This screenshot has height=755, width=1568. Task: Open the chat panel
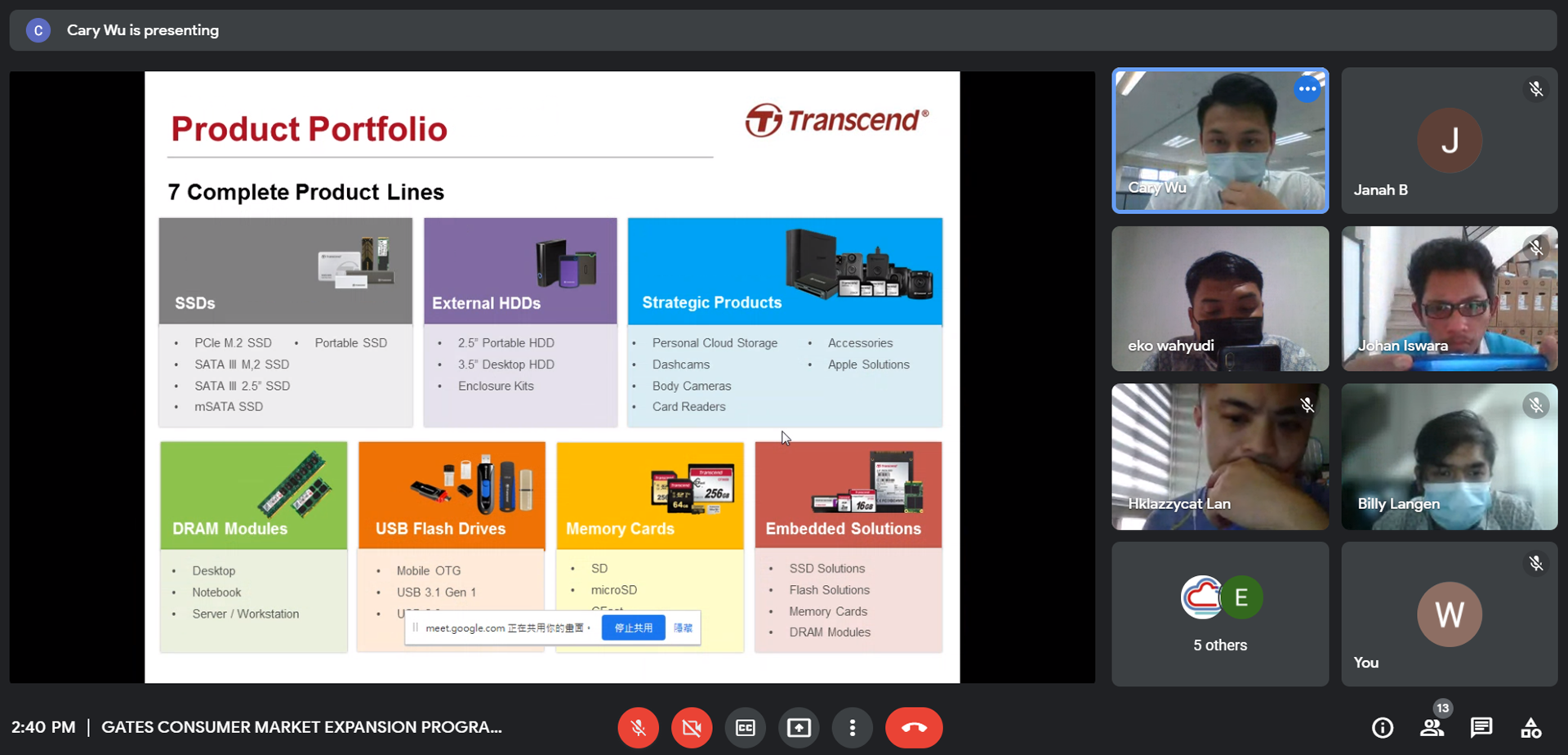coord(1481,727)
